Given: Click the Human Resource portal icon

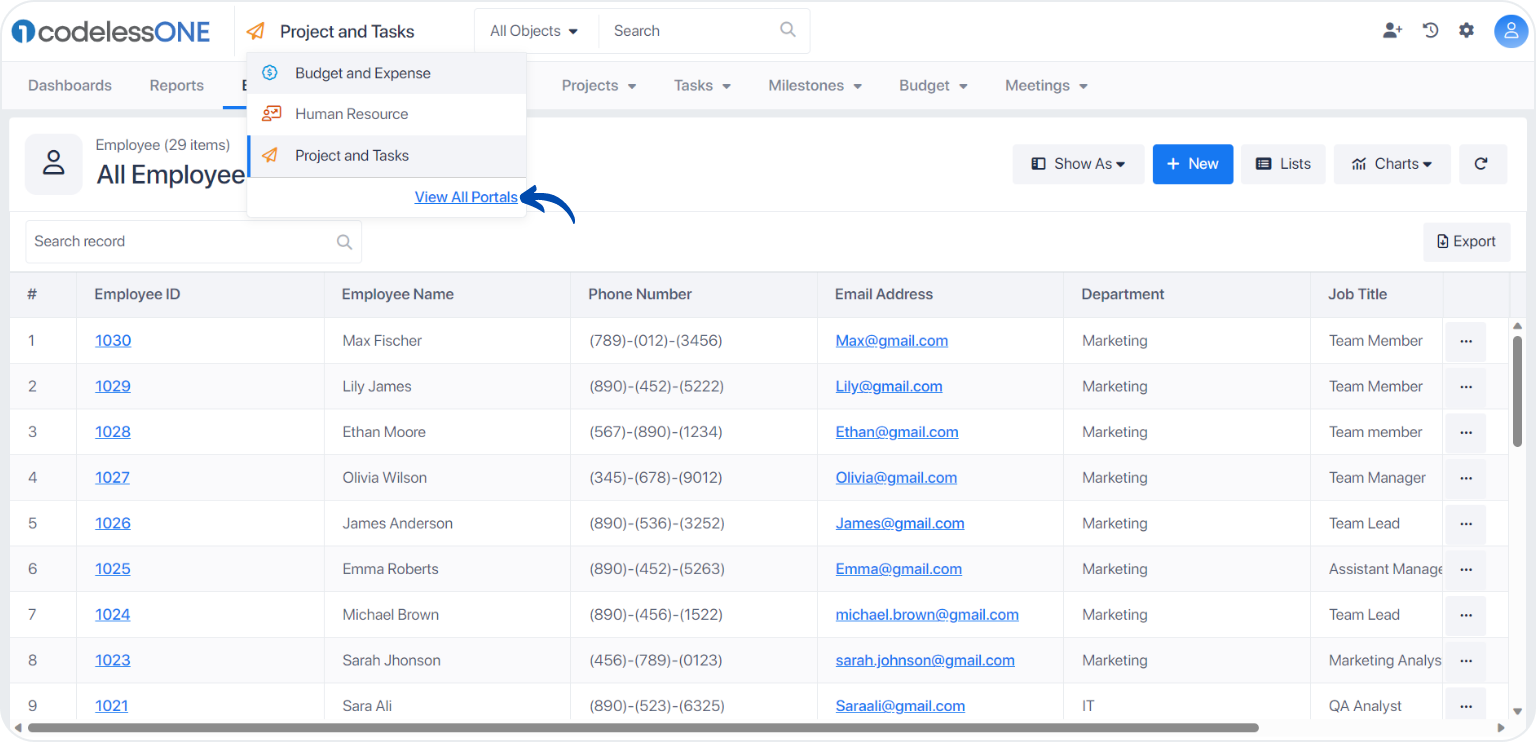Looking at the screenshot, I should pos(270,114).
